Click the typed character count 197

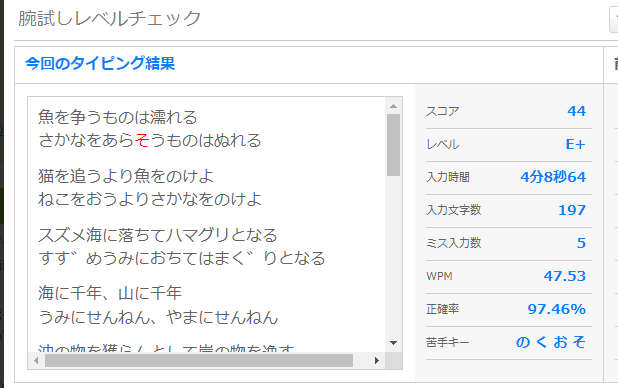point(572,210)
